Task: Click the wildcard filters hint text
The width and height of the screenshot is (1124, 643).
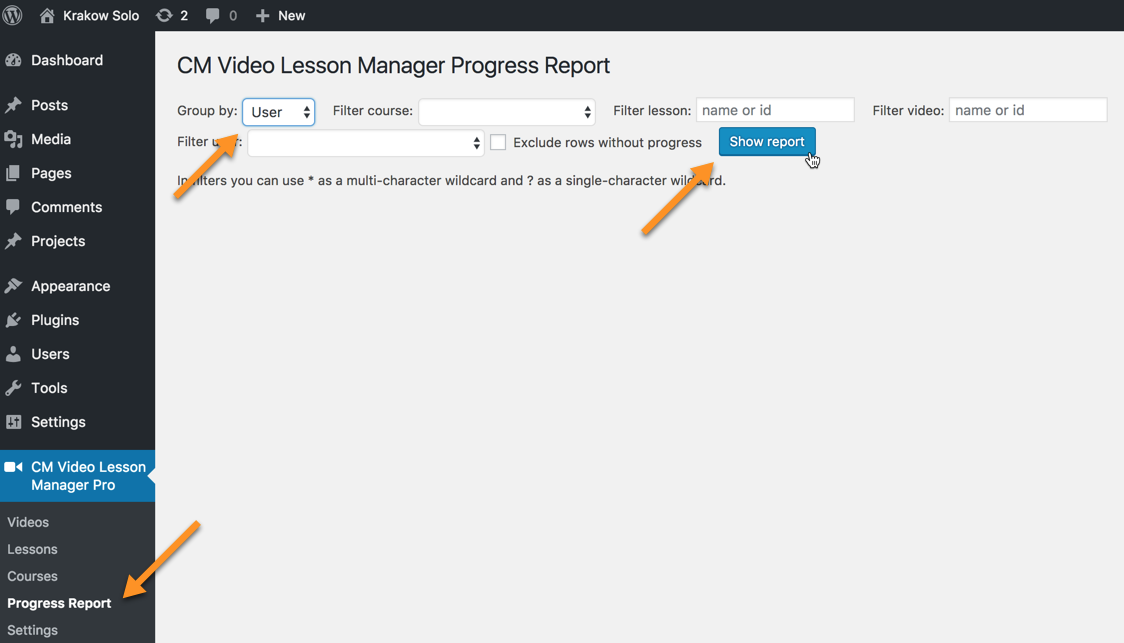Action: (452, 181)
